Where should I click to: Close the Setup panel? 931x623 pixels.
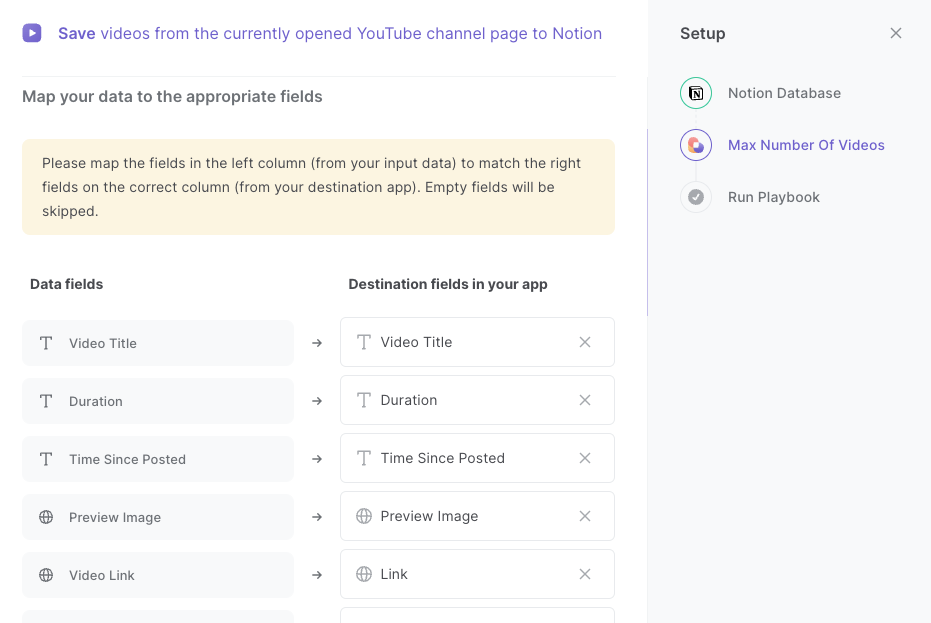(x=896, y=33)
